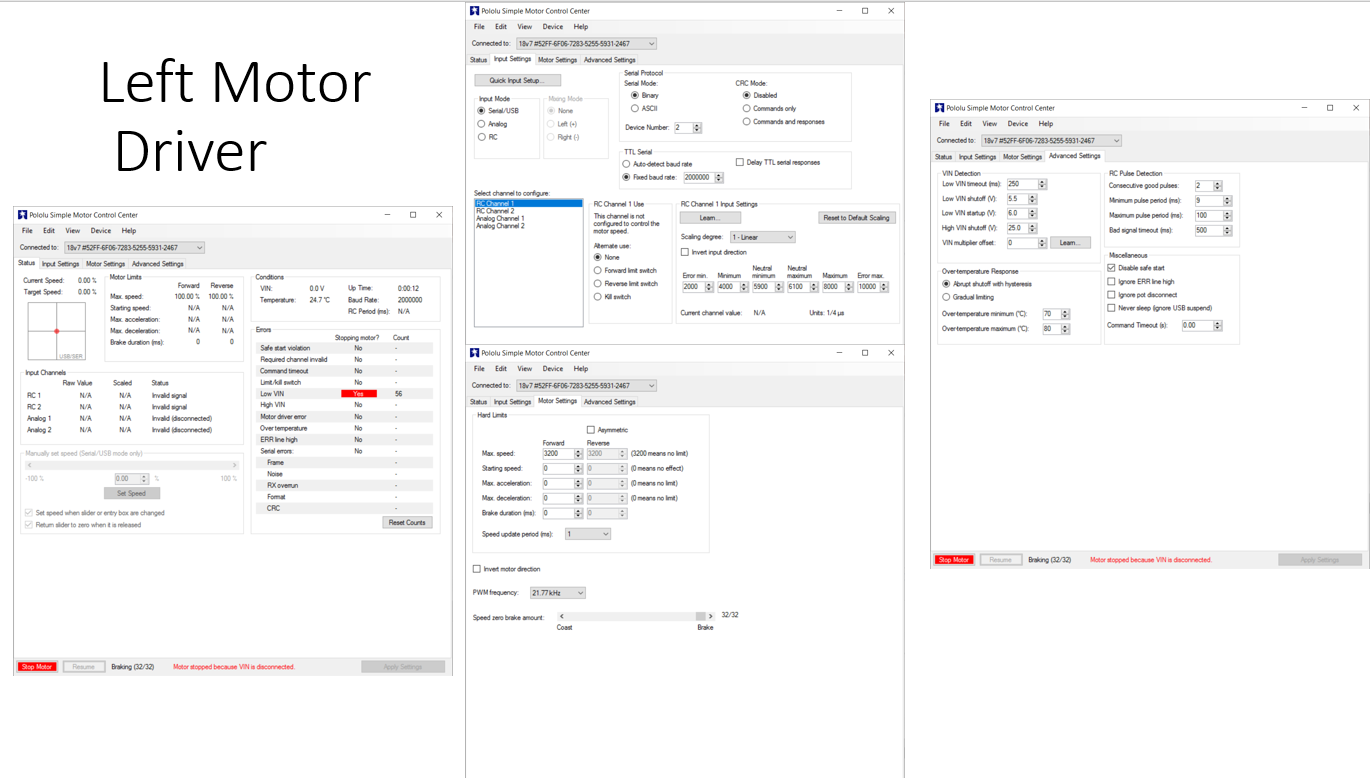Screen dimensions: 1370x778
Task: Click Over-temperature maximum field showing 80
Action: pyautogui.click(x=1049, y=329)
